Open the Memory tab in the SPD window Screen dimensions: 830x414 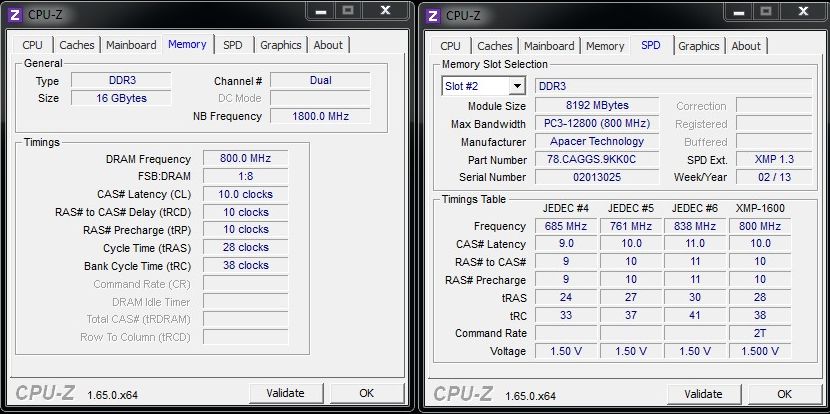(605, 46)
